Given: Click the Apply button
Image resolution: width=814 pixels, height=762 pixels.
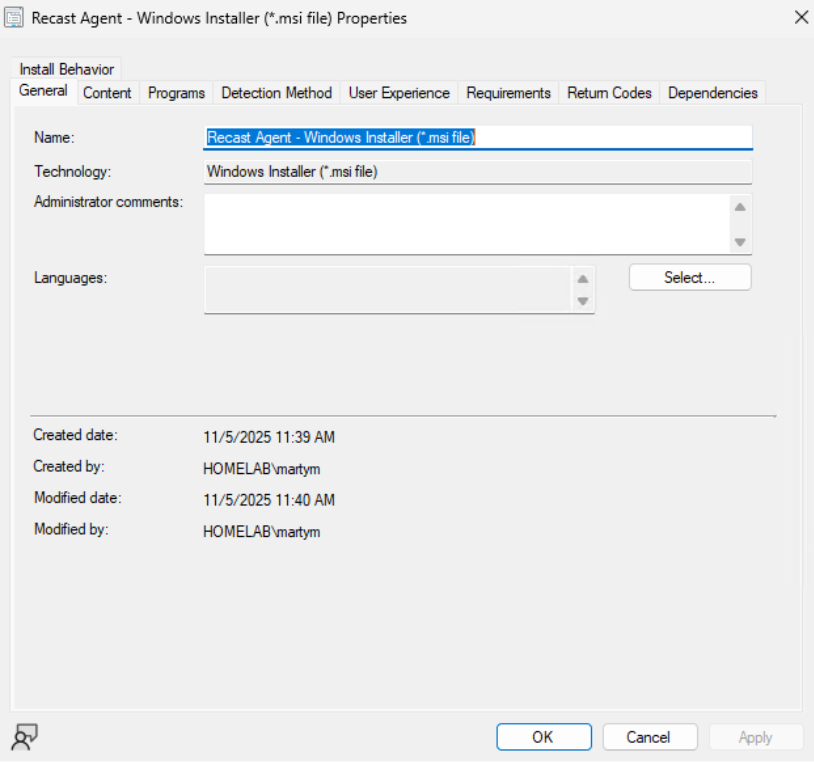Looking at the screenshot, I should click(x=756, y=736).
